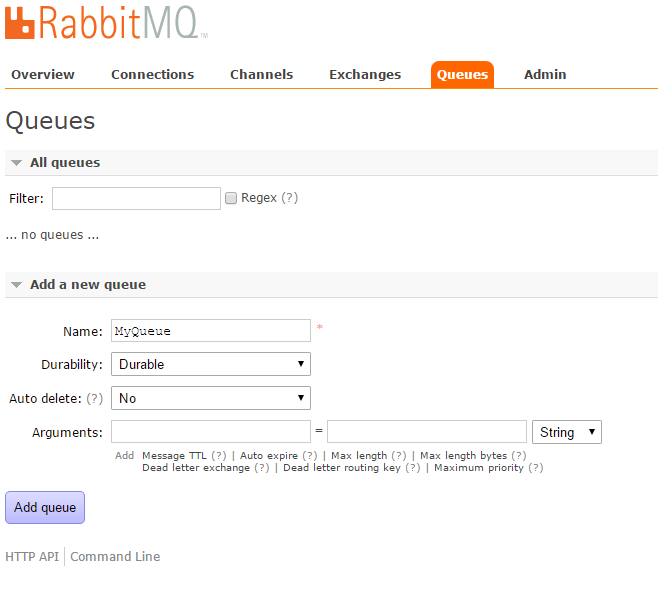Open the Durability dropdown
658x610 pixels.
click(210, 364)
